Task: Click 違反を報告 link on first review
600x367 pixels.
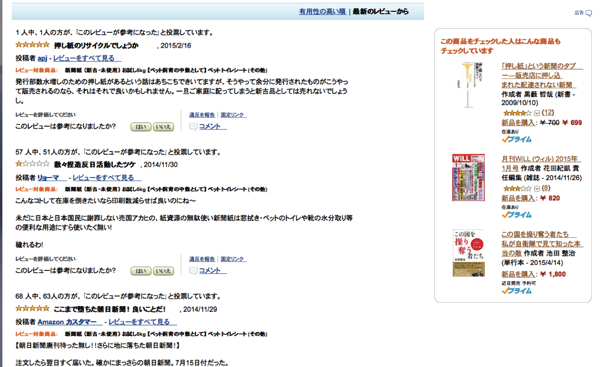Action: click(202, 115)
